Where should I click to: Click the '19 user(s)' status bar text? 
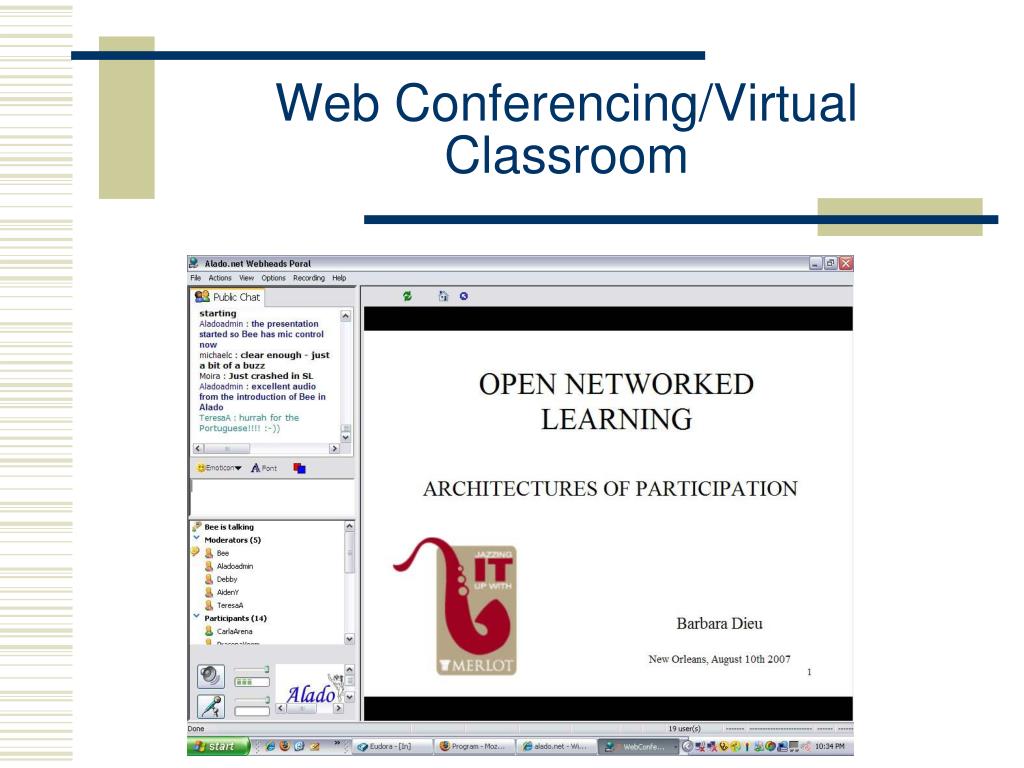(x=684, y=729)
